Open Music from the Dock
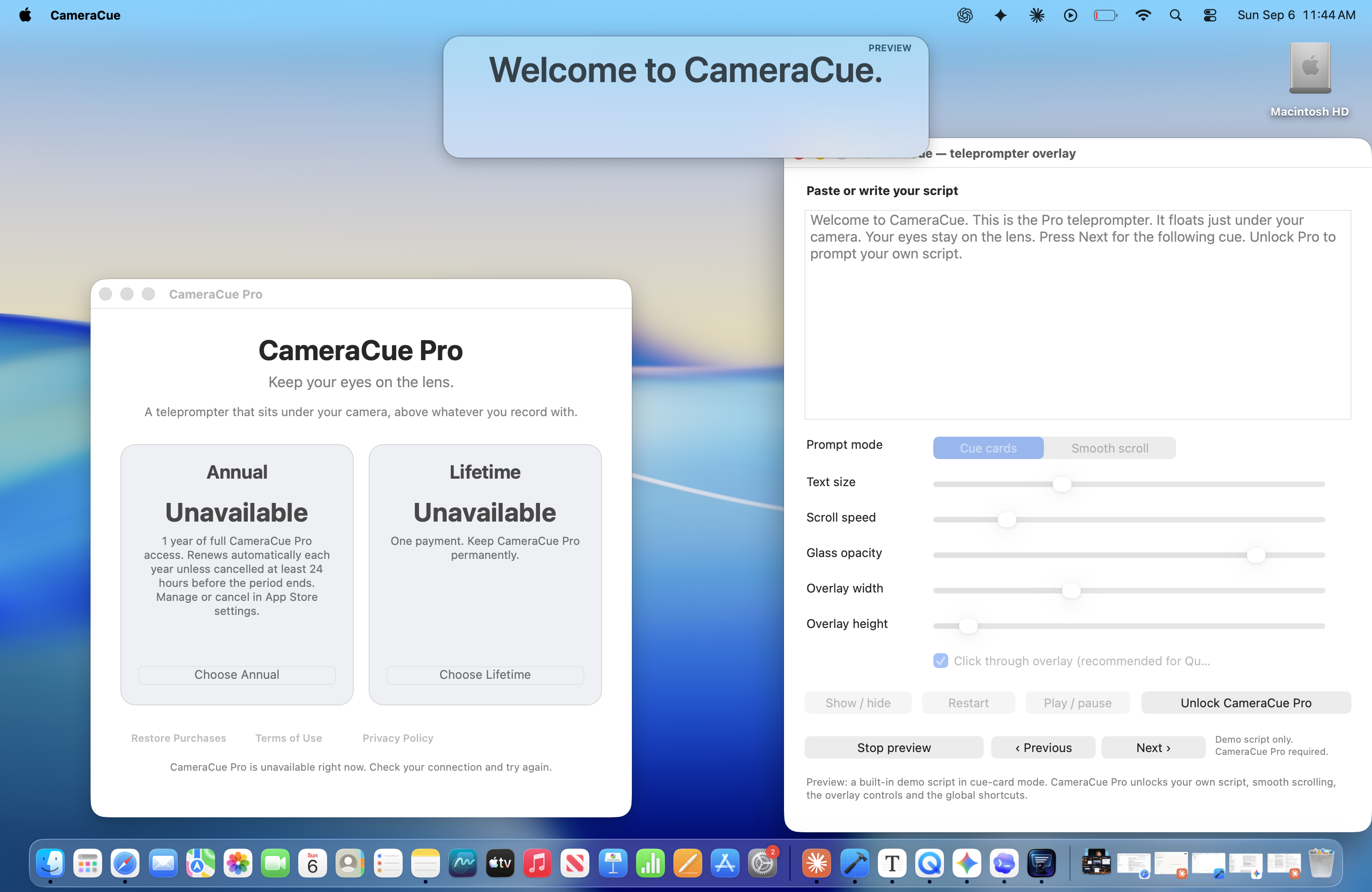The height and width of the screenshot is (892, 1372). [x=538, y=863]
